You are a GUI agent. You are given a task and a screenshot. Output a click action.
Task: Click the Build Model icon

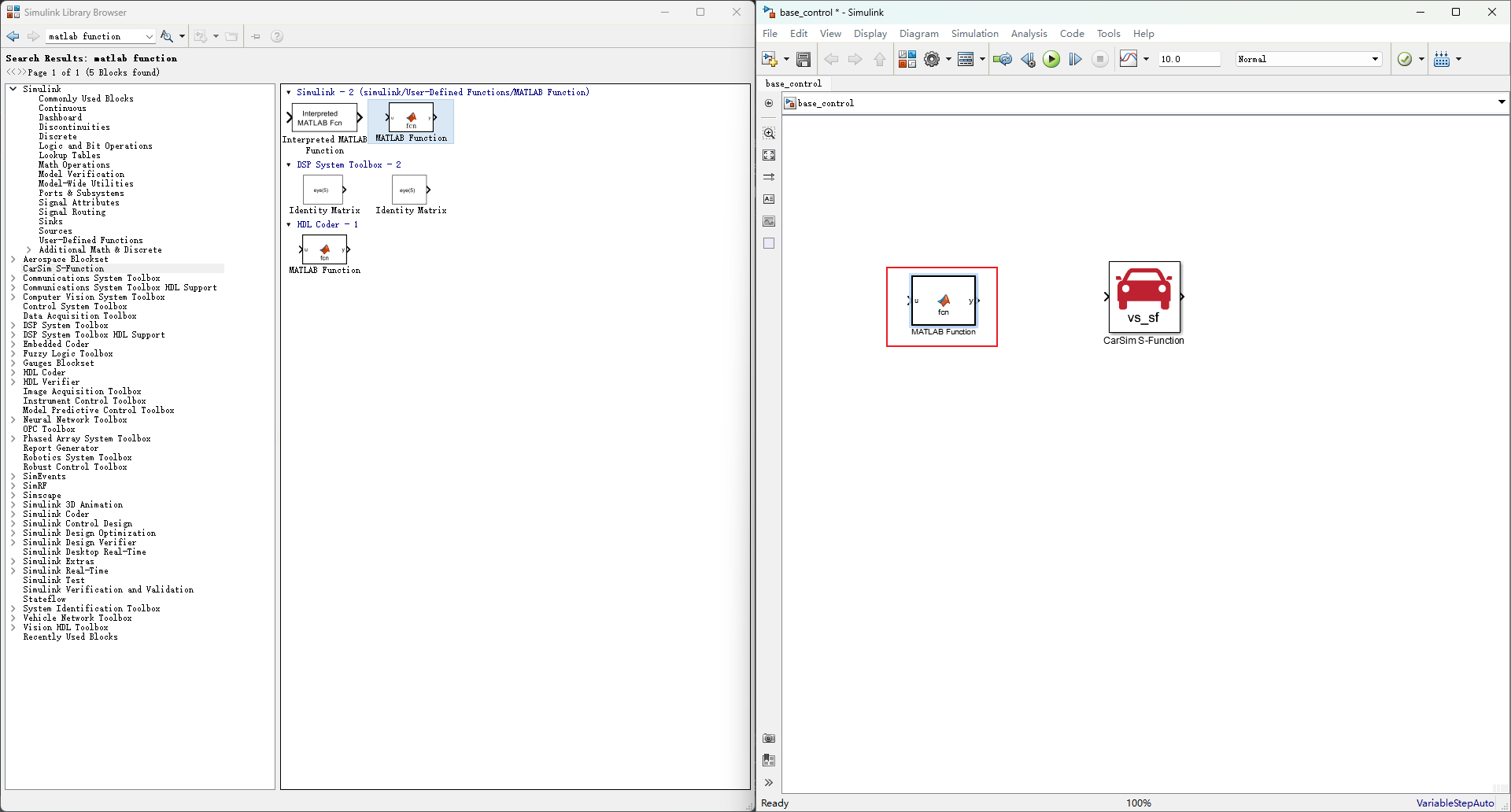pos(1442,59)
